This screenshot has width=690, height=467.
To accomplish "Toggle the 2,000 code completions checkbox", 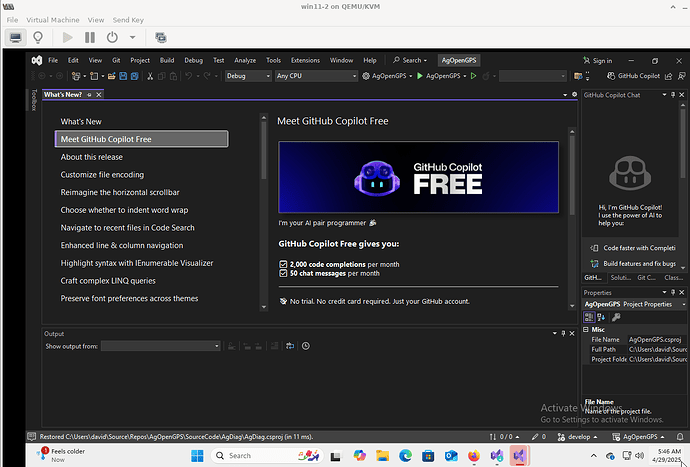I will pyautogui.click(x=283, y=264).
